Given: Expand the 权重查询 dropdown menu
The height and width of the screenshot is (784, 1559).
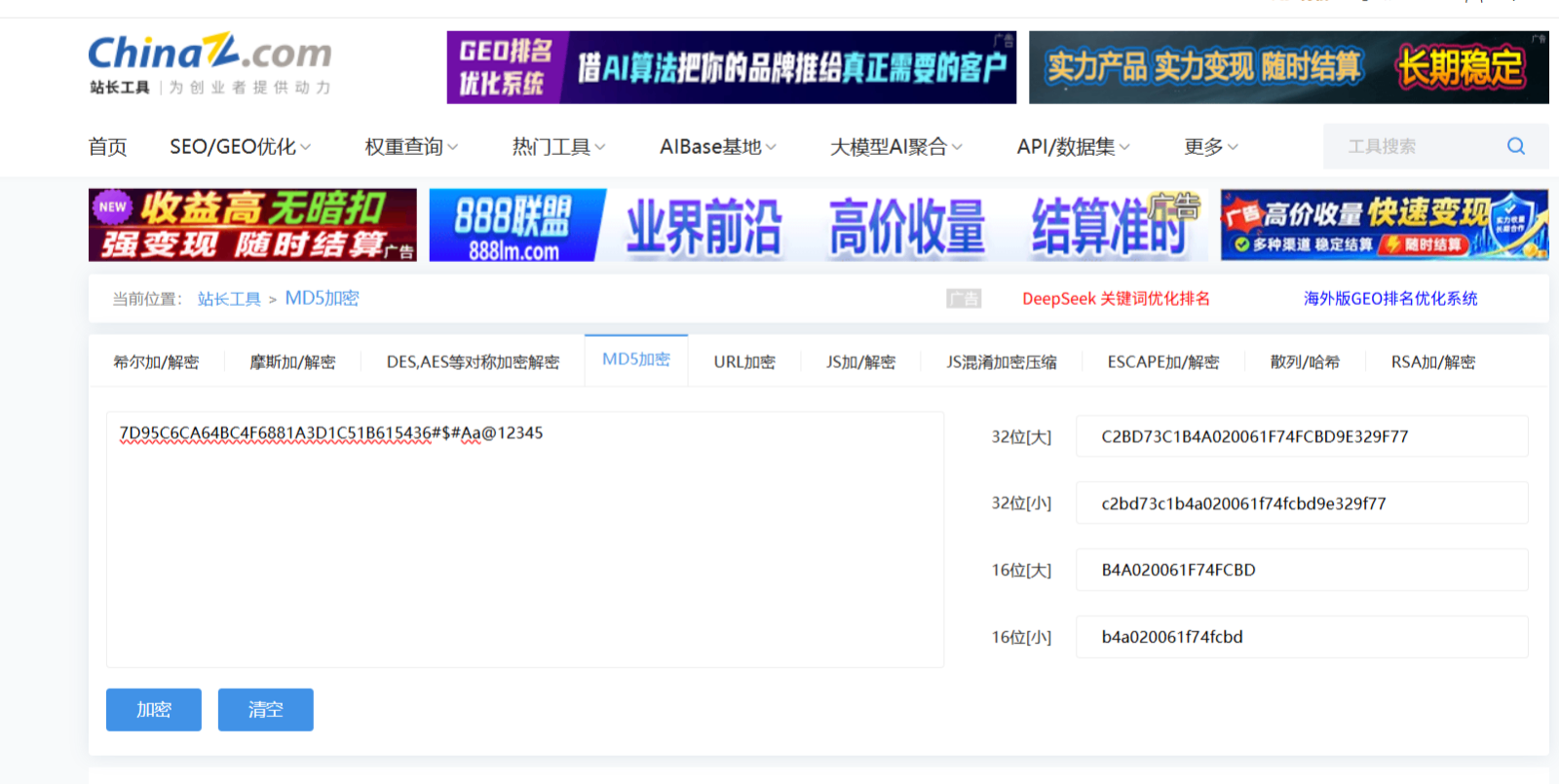Looking at the screenshot, I should (411, 146).
